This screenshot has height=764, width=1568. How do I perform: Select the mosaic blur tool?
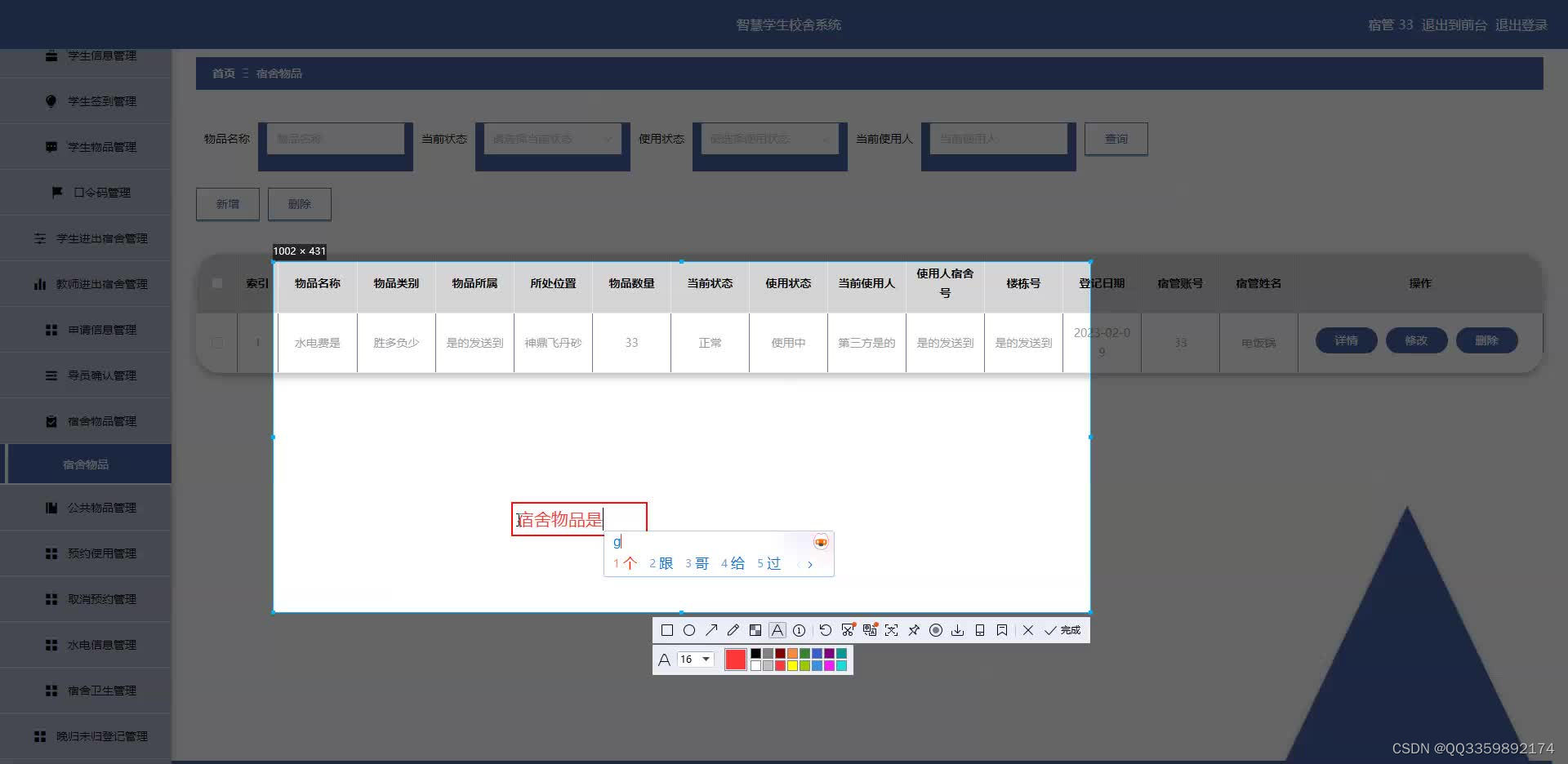click(755, 630)
